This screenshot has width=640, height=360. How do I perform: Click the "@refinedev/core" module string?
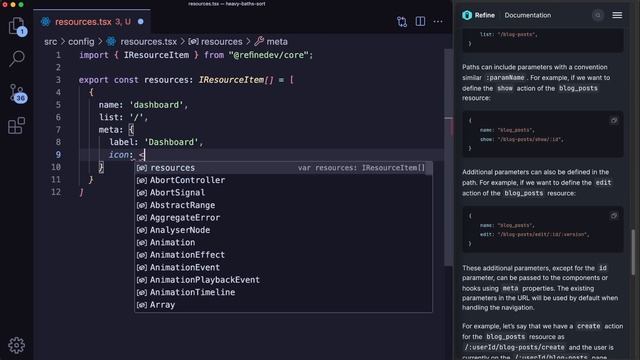click(268, 55)
